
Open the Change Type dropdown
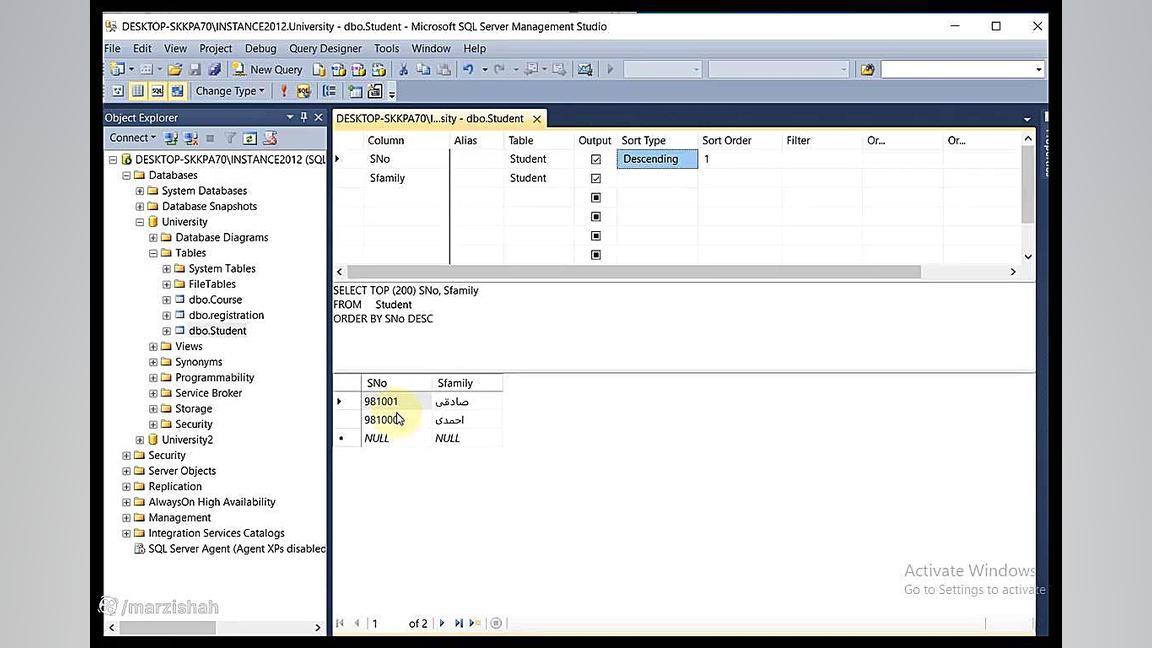230,91
